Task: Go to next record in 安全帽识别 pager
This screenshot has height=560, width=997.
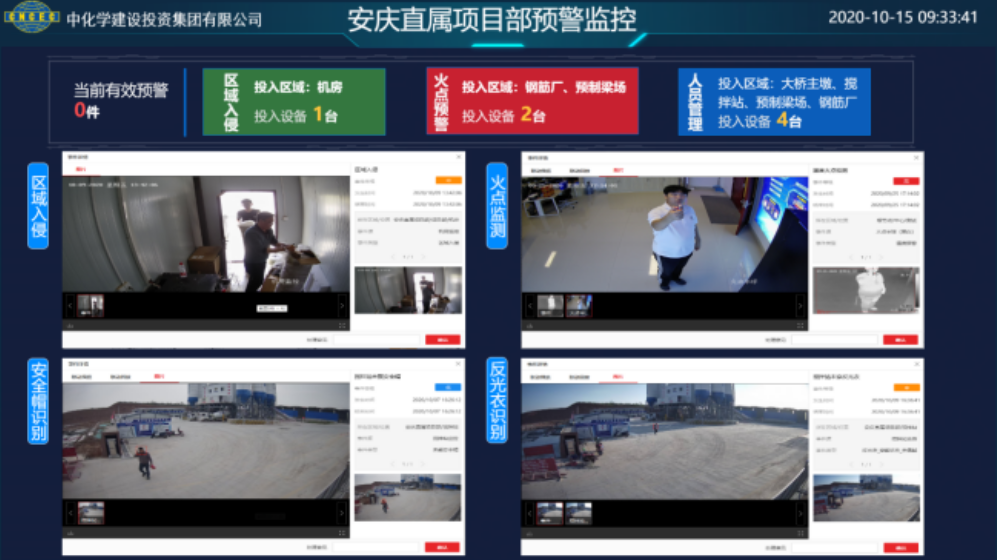Action: (423, 464)
